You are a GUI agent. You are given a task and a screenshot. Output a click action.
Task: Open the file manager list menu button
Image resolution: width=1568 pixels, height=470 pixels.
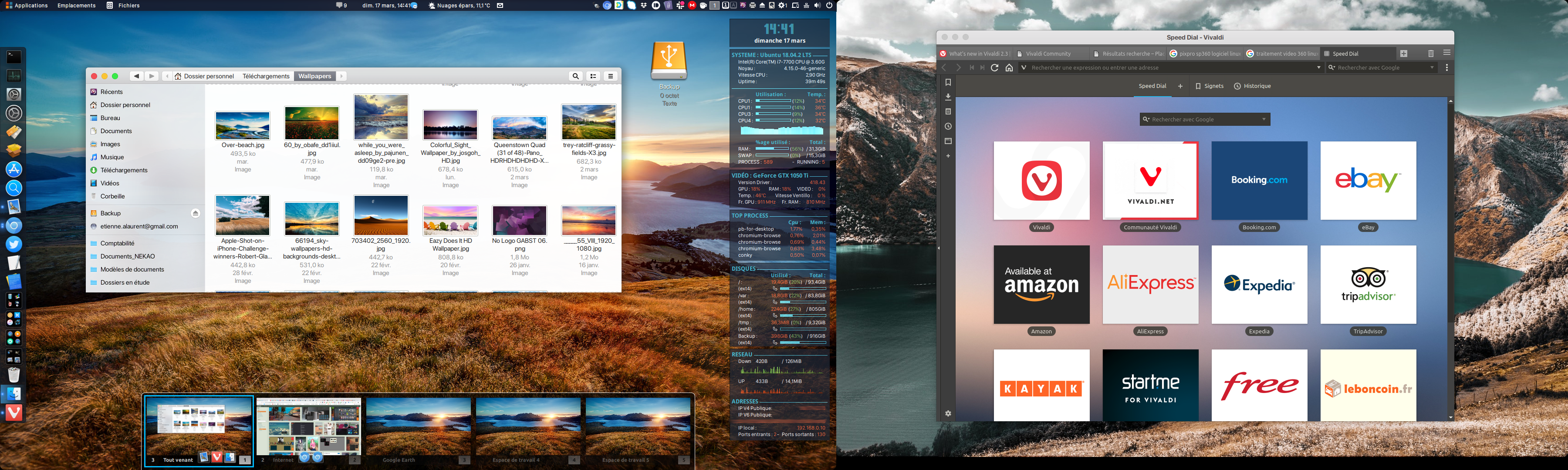click(x=611, y=76)
